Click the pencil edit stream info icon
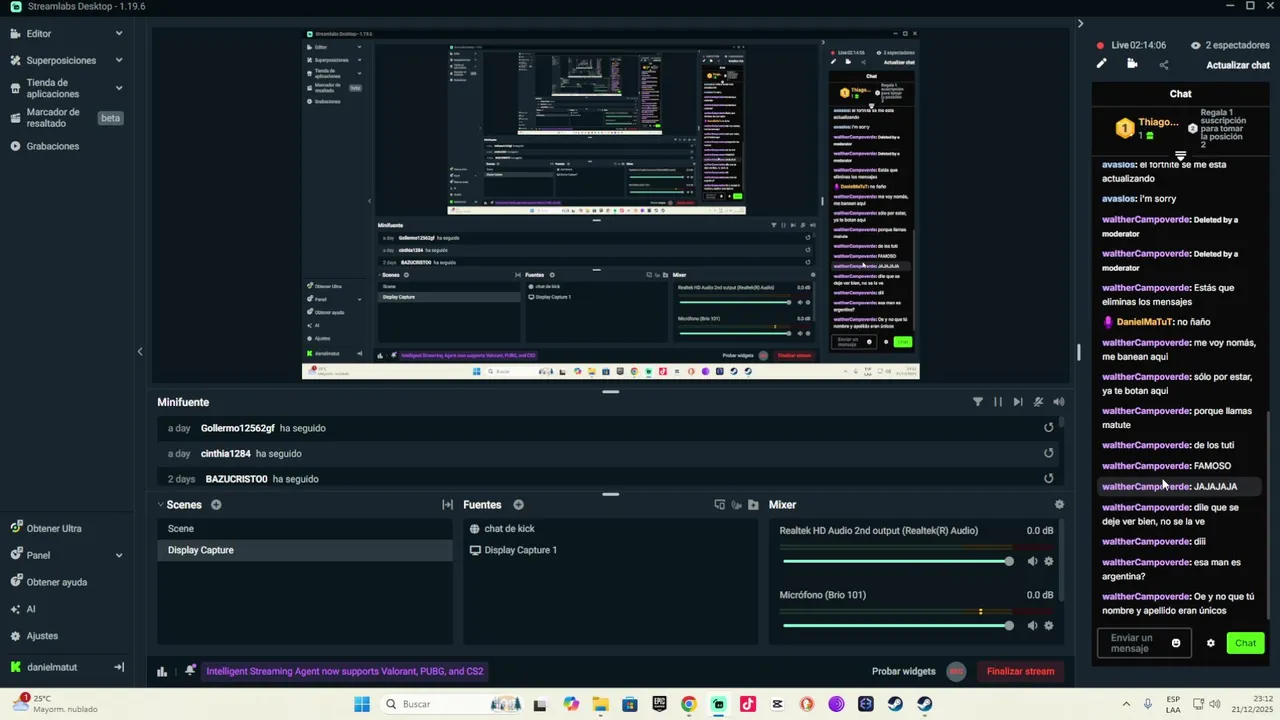The width and height of the screenshot is (1280, 720). [x=1102, y=64]
